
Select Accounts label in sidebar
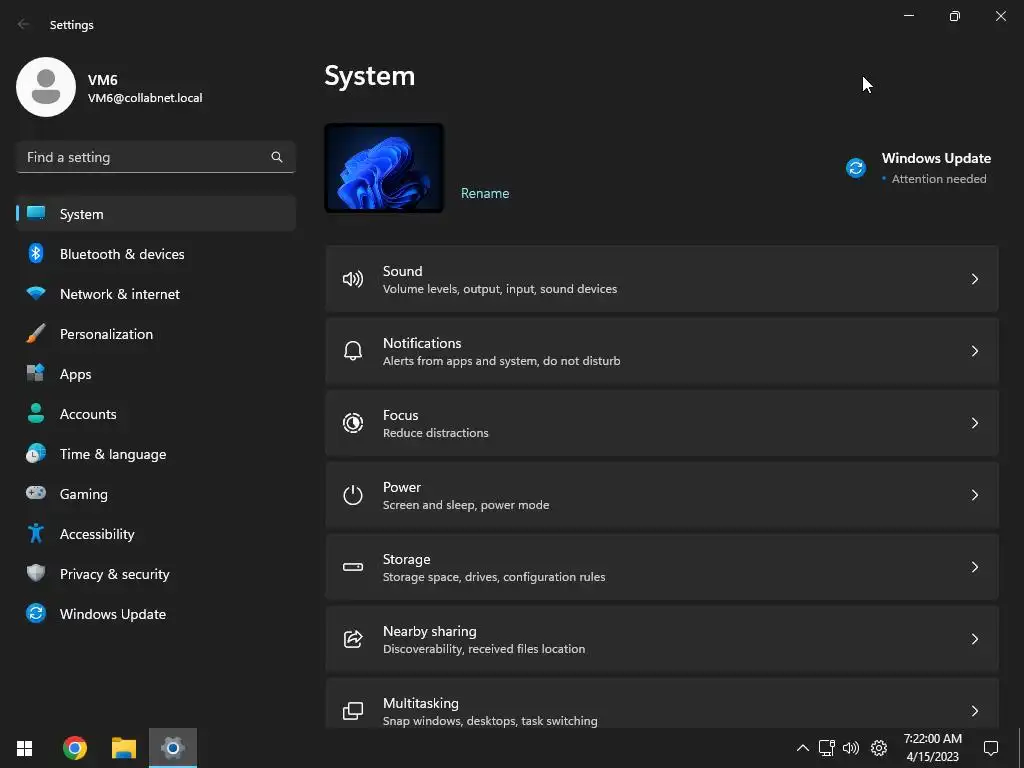(x=88, y=414)
